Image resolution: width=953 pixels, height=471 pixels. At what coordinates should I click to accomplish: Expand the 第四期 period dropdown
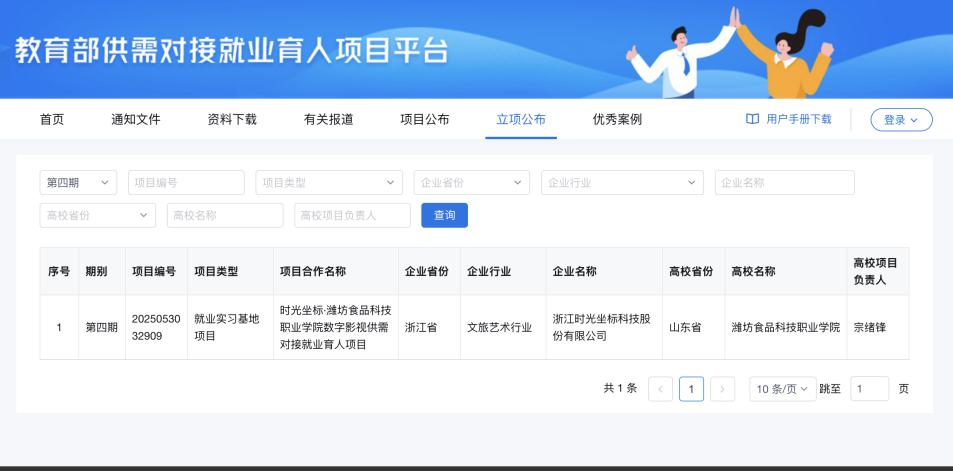coord(79,183)
